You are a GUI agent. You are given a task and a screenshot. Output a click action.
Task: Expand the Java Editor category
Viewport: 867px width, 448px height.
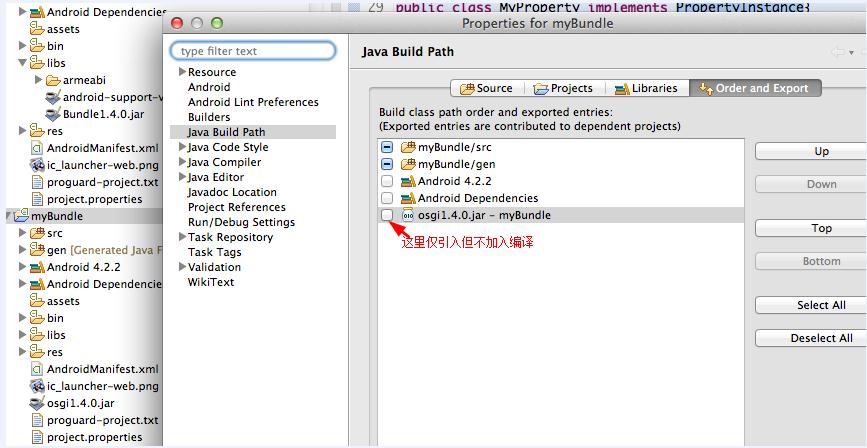click(182, 177)
